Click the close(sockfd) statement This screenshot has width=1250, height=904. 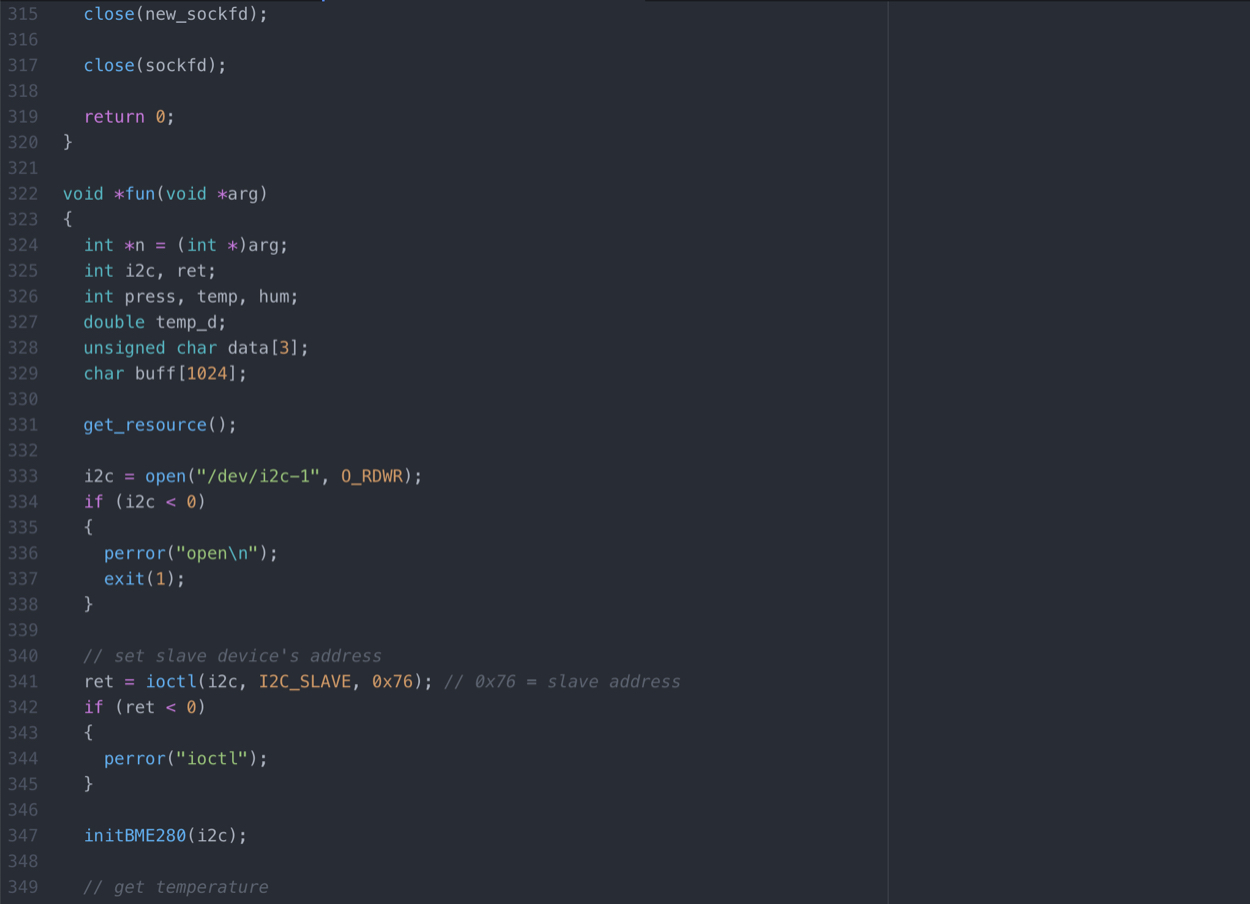(x=155, y=65)
